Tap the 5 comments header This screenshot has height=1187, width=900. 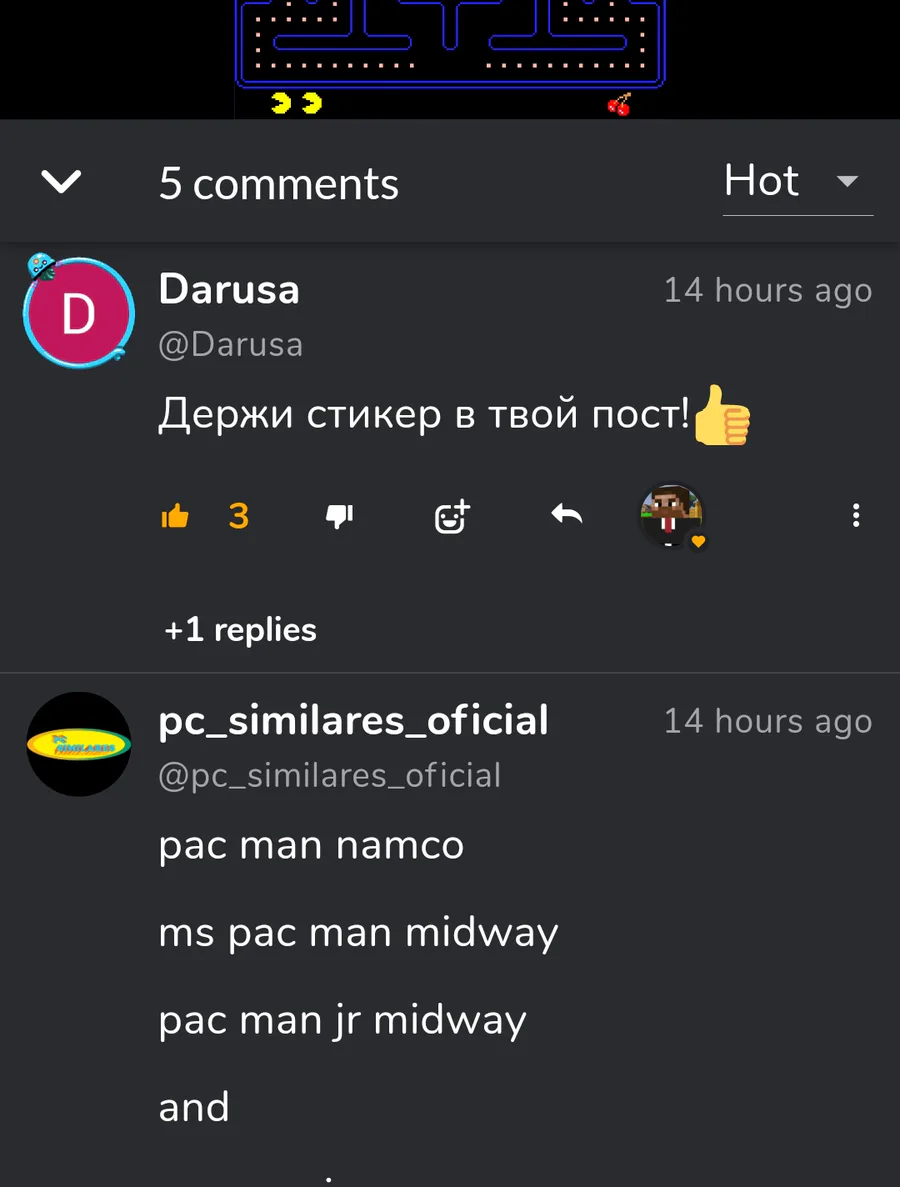[x=279, y=184]
